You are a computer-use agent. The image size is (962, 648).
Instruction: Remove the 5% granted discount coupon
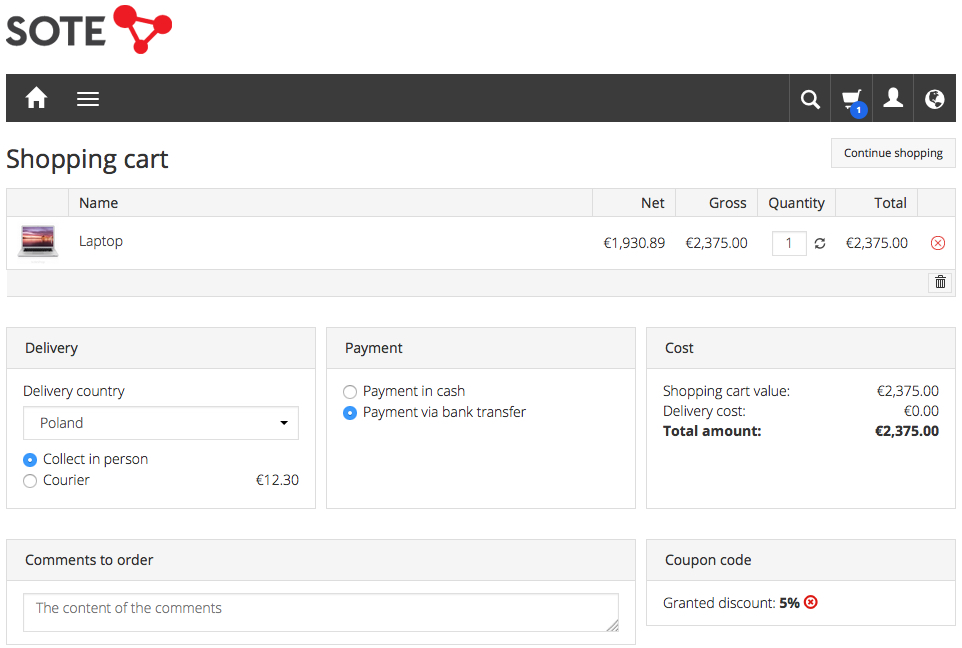[x=811, y=602]
